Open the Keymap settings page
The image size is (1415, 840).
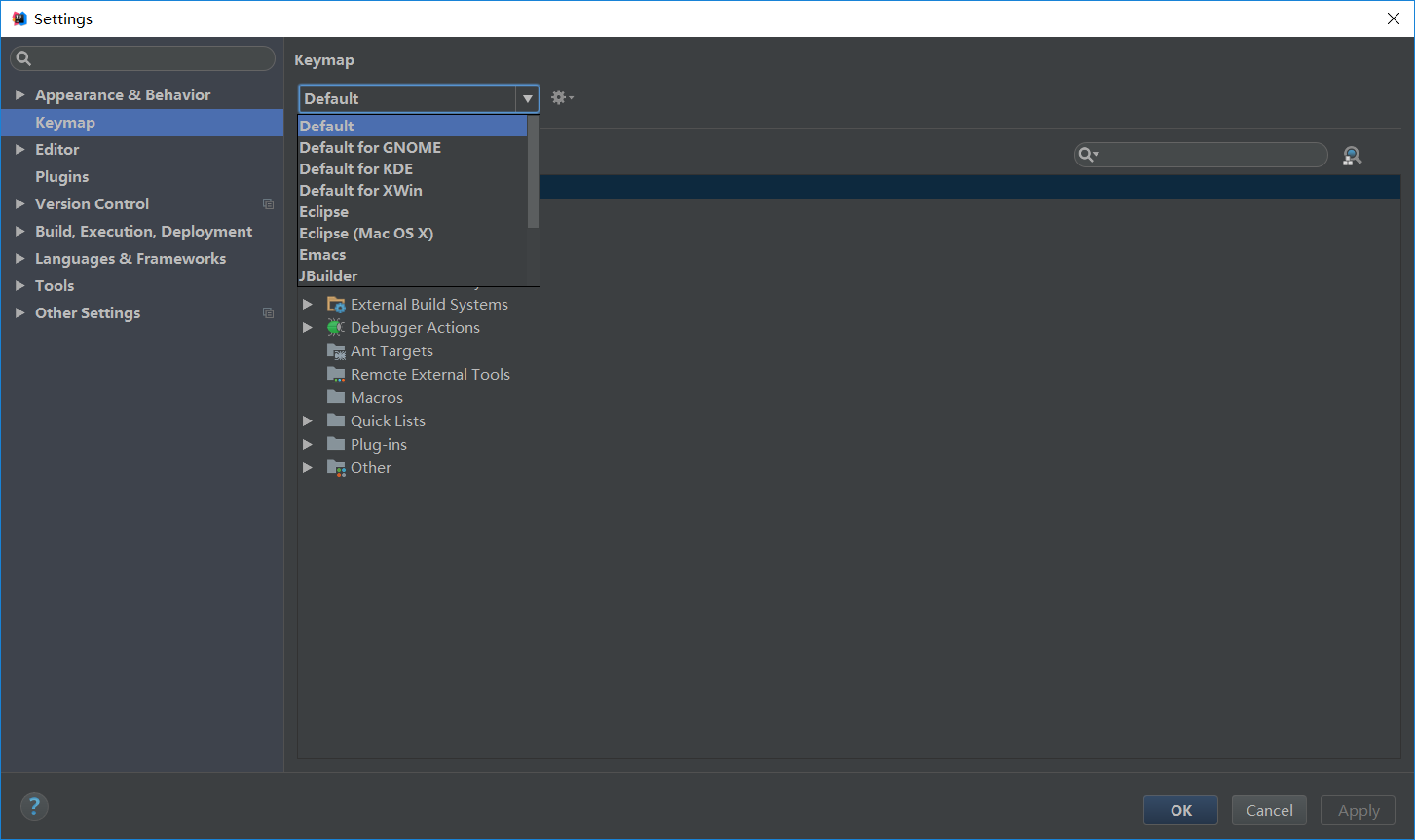[142, 123]
